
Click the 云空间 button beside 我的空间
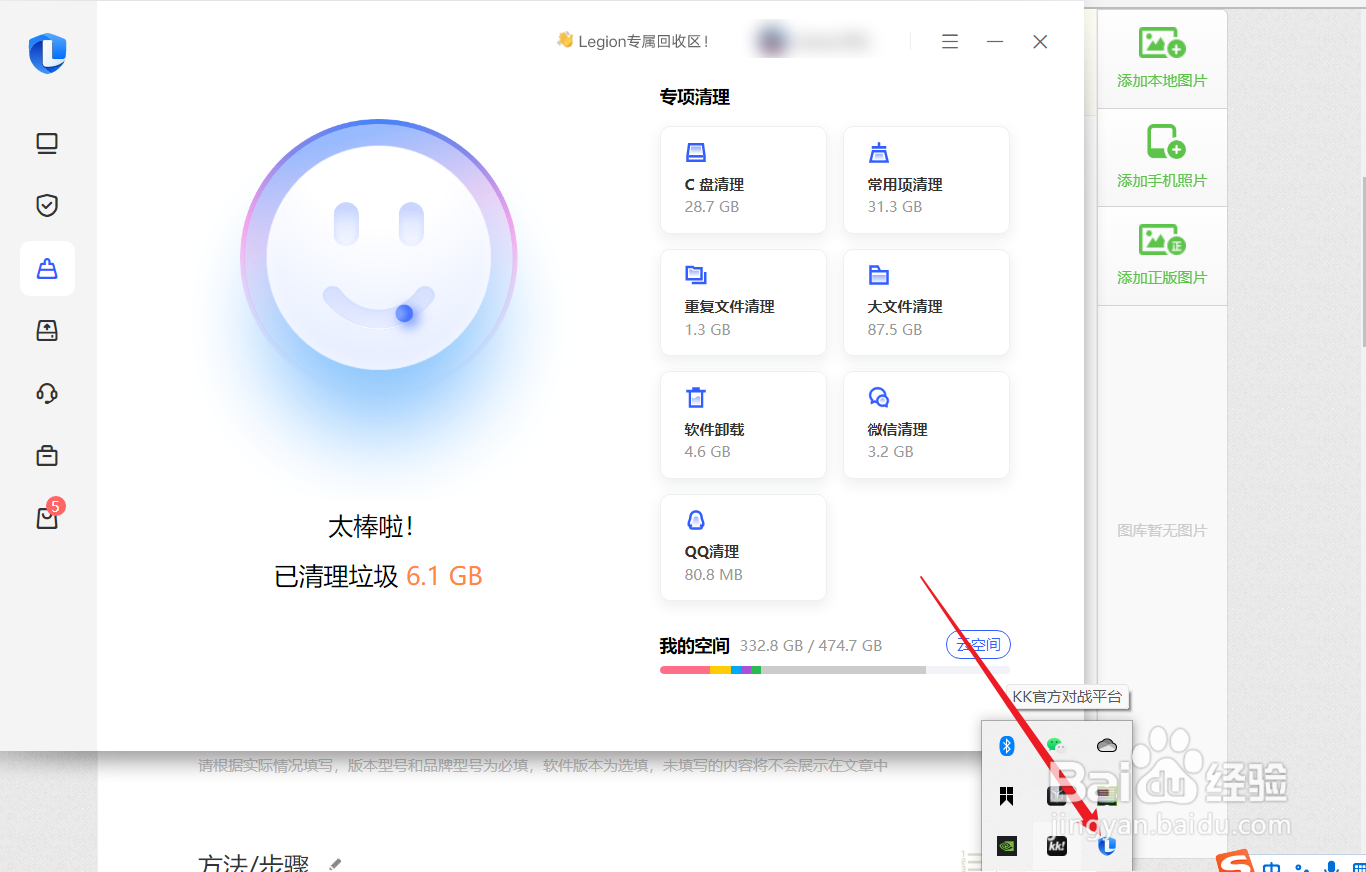tap(978, 644)
